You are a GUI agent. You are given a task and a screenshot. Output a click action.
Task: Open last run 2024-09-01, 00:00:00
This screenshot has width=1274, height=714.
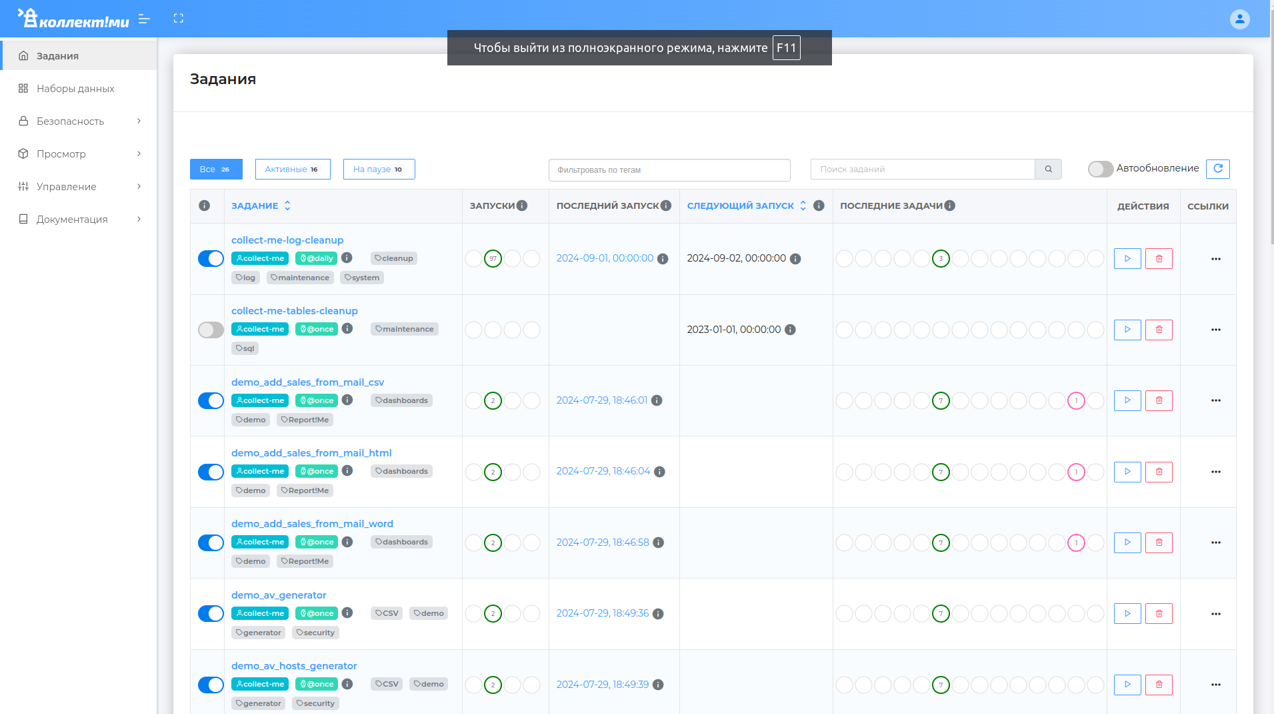pyautogui.click(x=605, y=258)
